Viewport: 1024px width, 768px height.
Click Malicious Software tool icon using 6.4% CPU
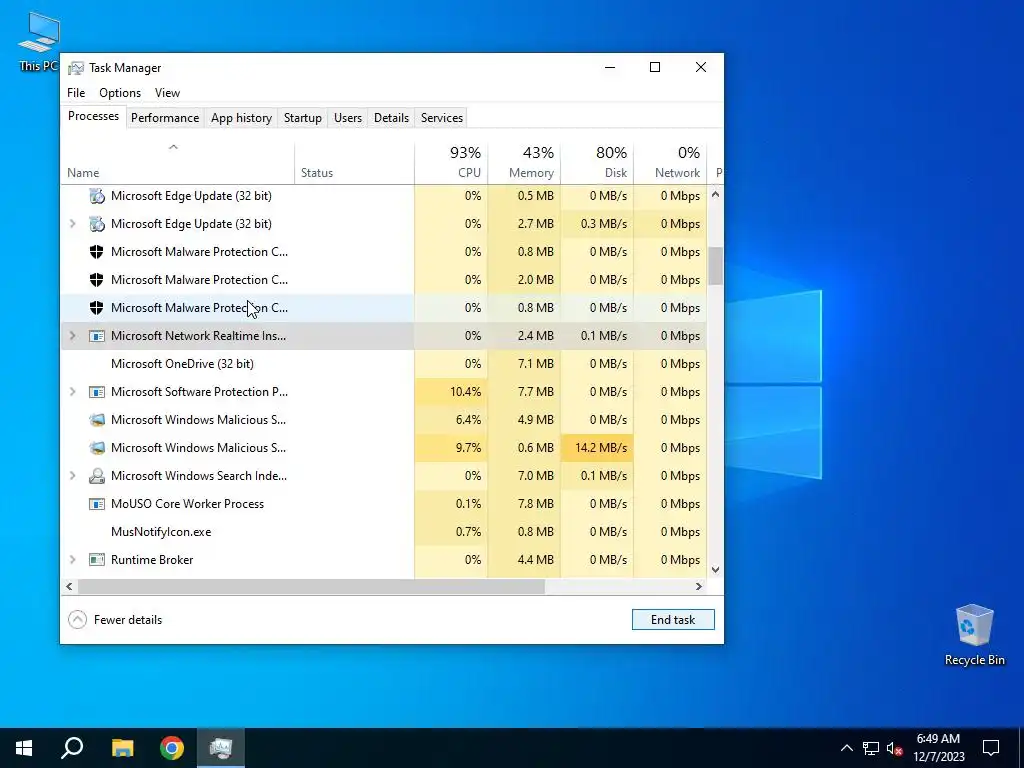[97, 420]
